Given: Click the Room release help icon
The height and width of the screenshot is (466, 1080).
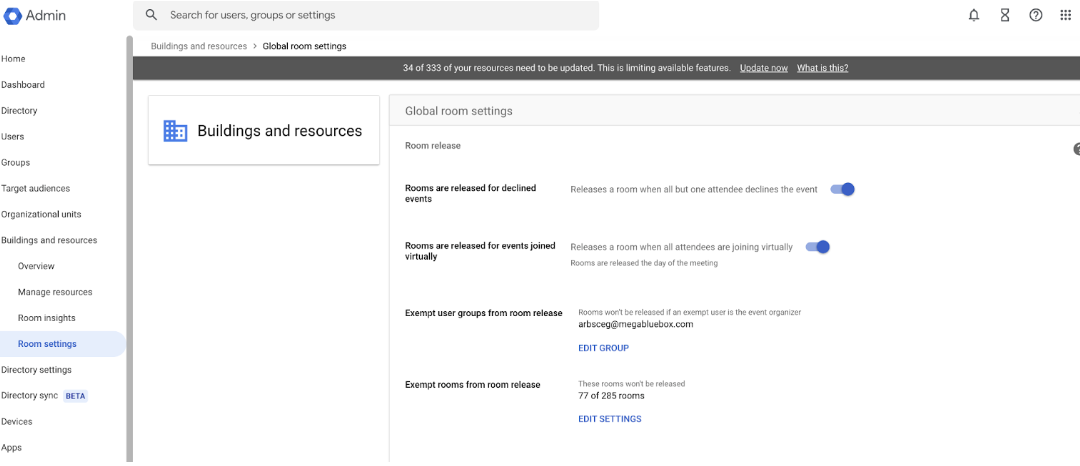Looking at the screenshot, I should point(1076,149).
